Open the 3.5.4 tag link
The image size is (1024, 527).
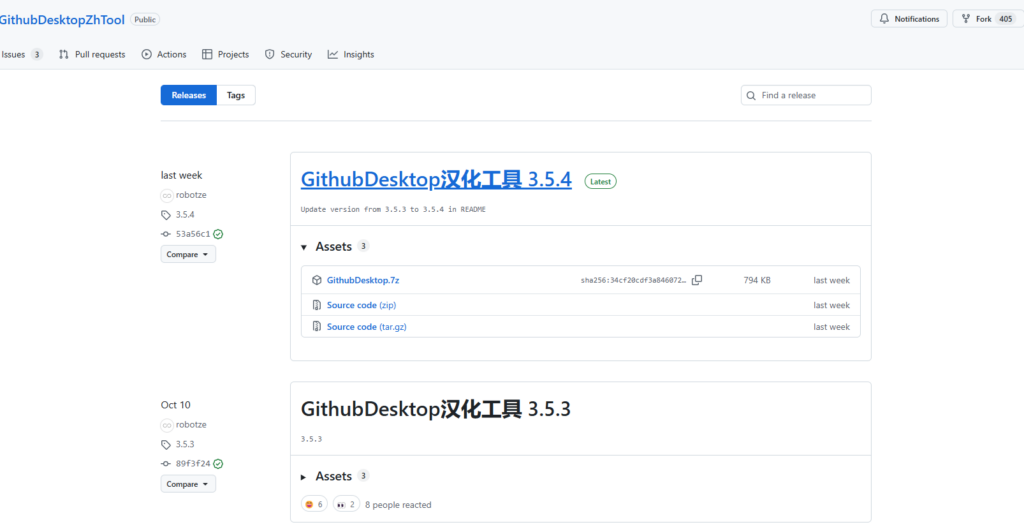(x=185, y=214)
